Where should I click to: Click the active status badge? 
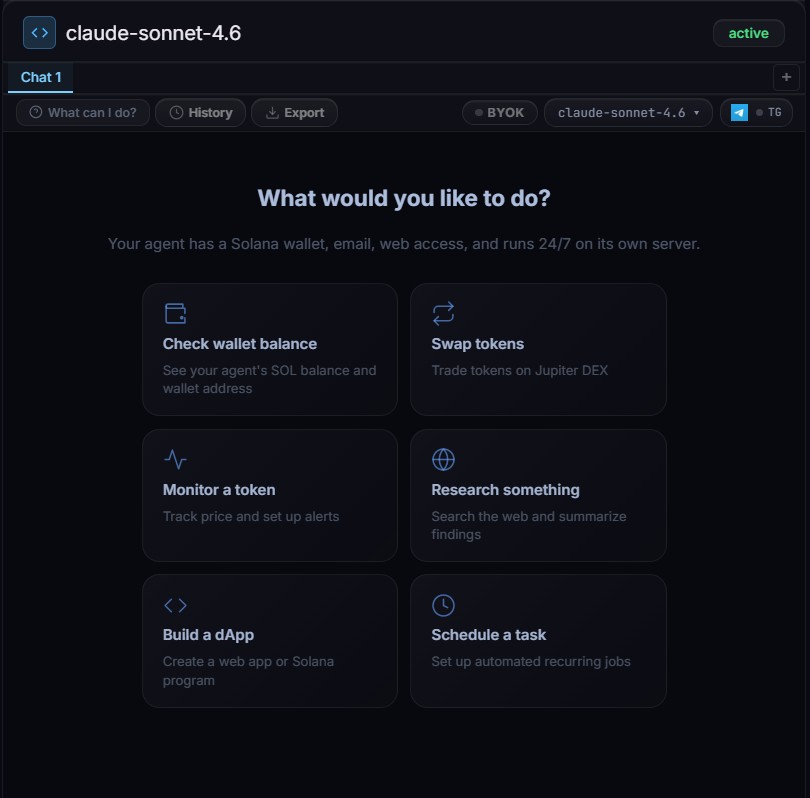748,33
